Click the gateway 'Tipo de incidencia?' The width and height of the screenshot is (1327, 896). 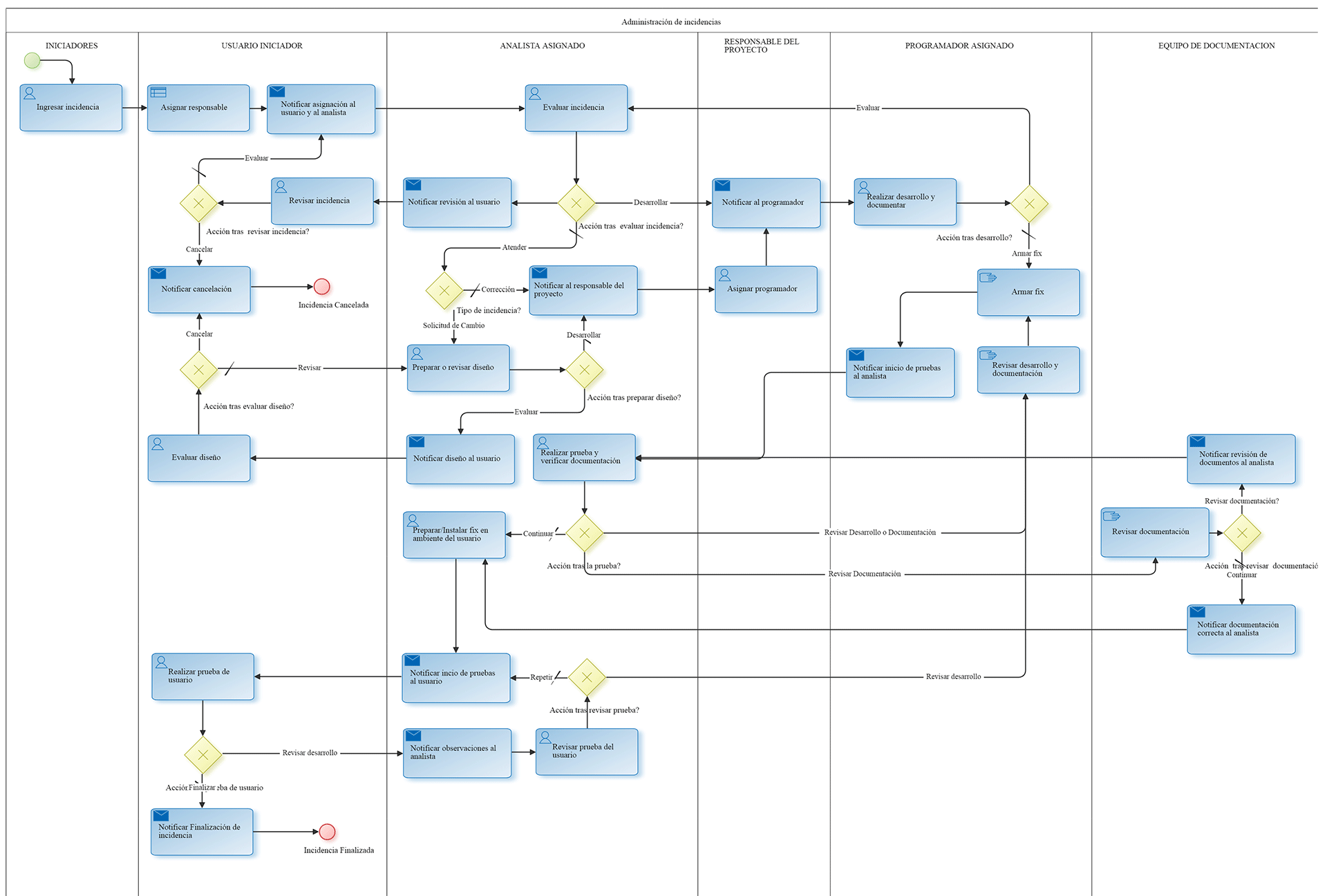pos(444,290)
